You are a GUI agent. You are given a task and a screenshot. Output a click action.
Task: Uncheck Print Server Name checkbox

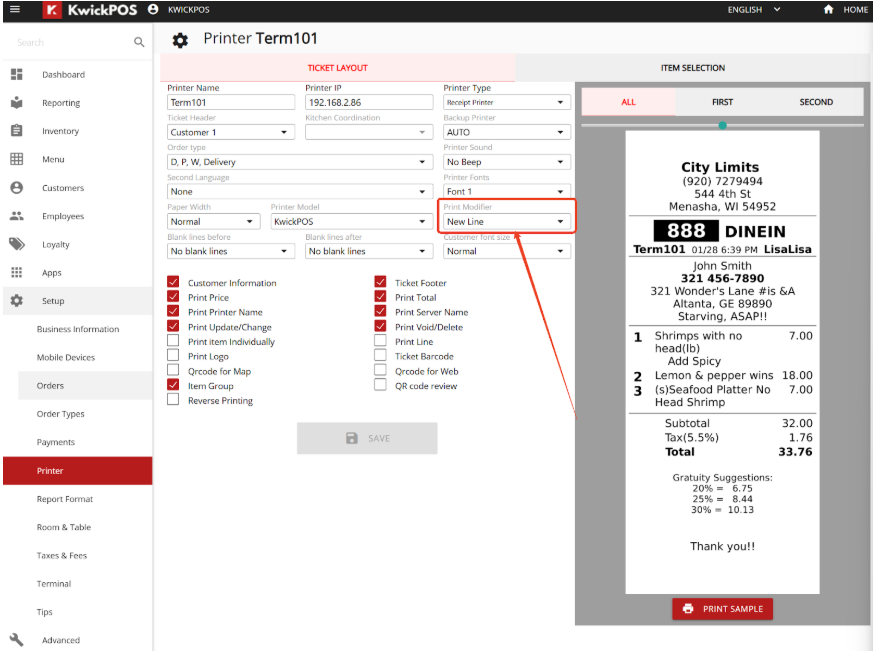tap(380, 311)
